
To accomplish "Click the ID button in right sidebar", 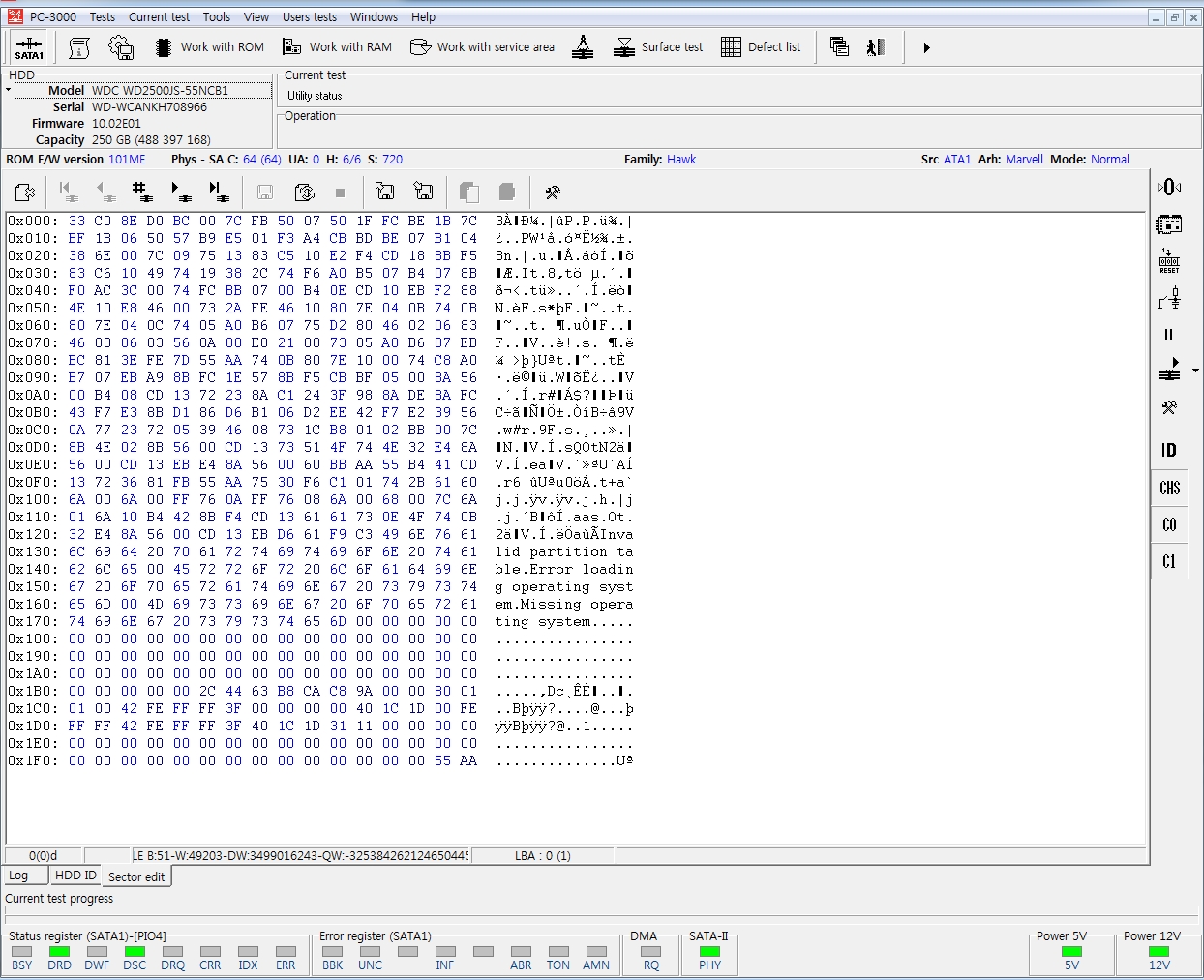I will (1169, 450).
